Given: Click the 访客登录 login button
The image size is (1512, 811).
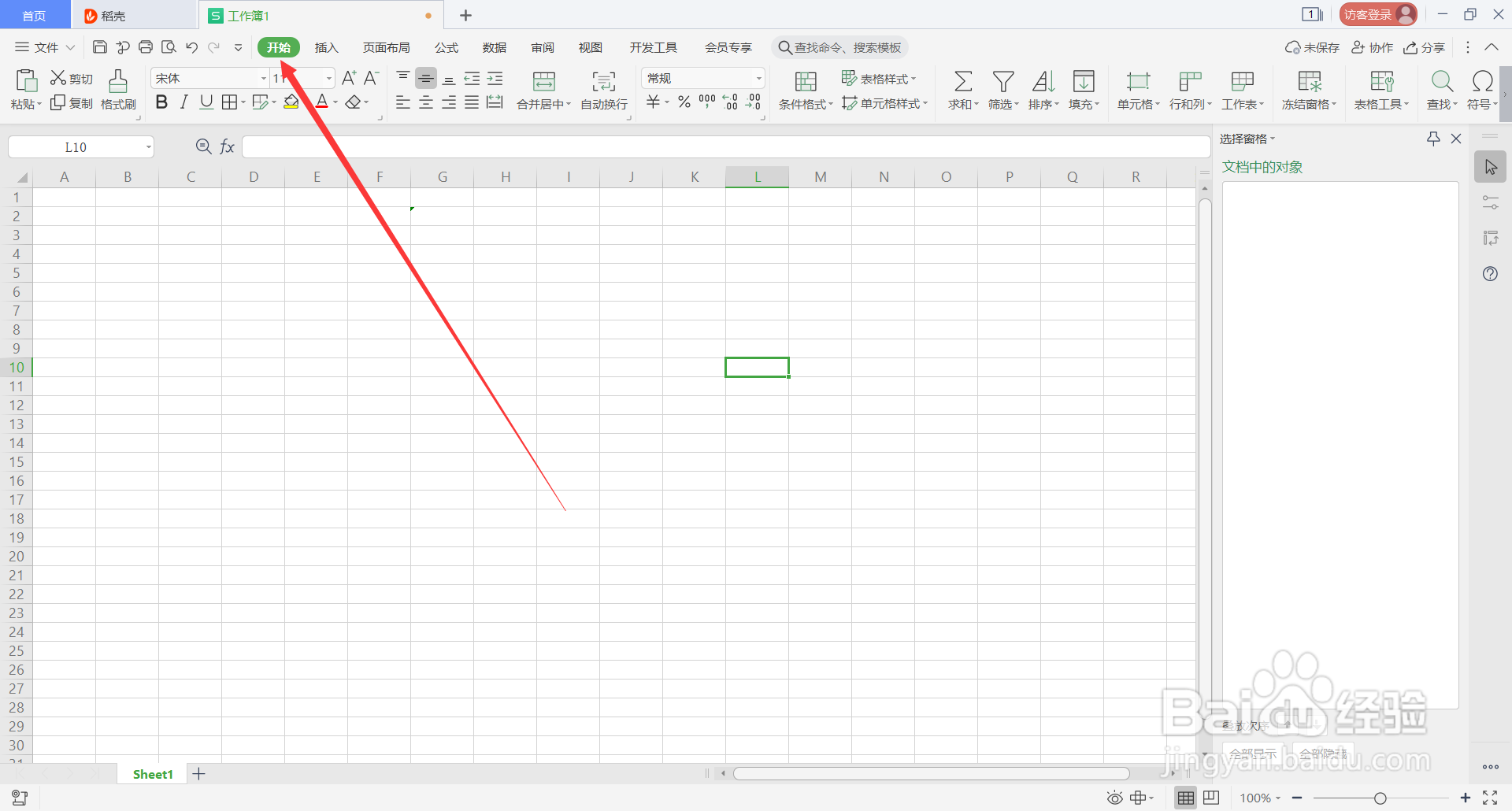Looking at the screenshot, I should click(x=1378, y=14).
